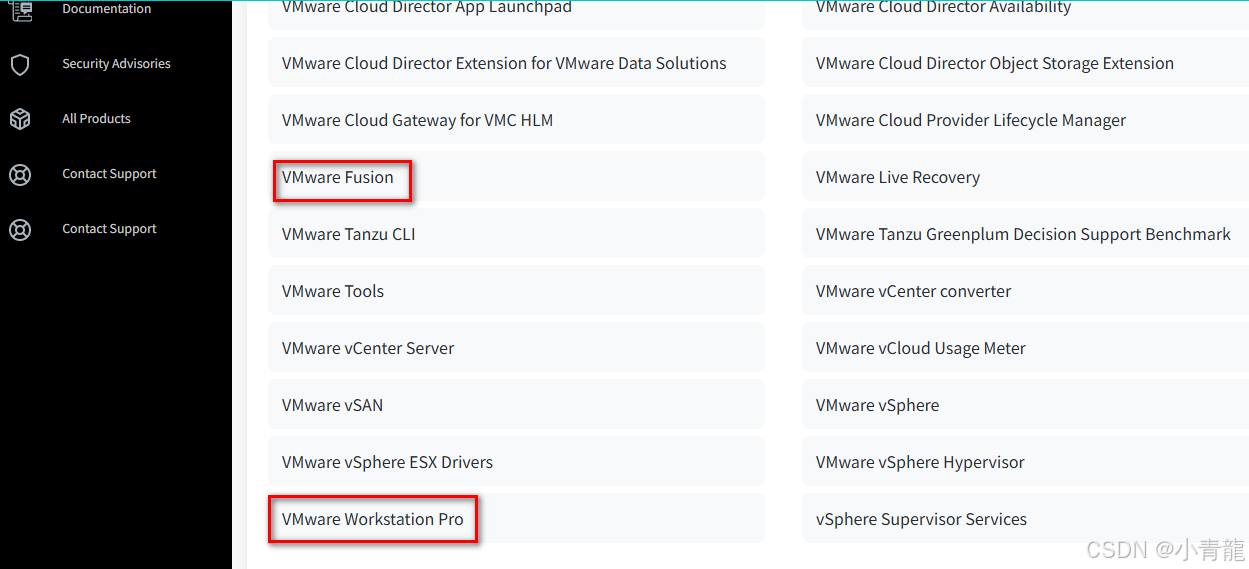Open VMware Cloud Gateway for VMC HLM

(516, 120)
